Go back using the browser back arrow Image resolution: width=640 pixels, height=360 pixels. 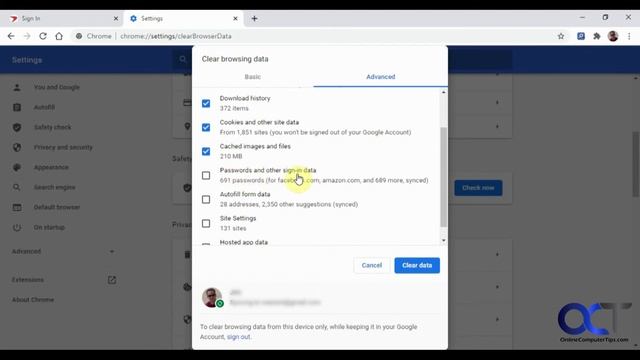[x=11, y=36]
